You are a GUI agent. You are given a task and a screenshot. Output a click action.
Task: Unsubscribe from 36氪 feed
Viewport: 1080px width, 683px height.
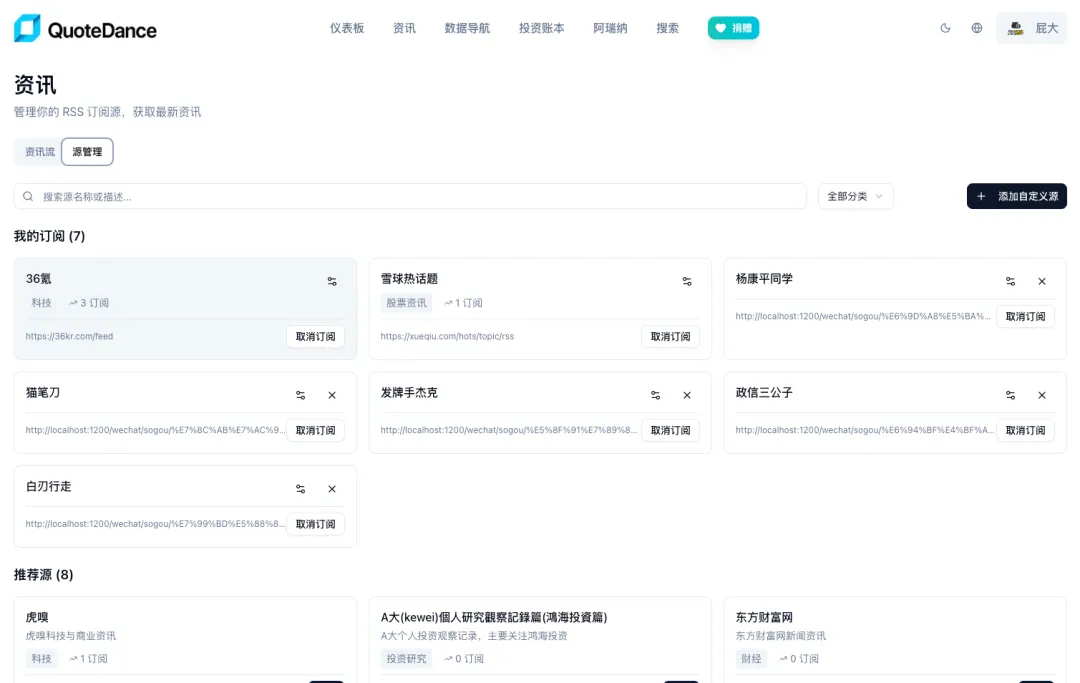pos(315,337)
